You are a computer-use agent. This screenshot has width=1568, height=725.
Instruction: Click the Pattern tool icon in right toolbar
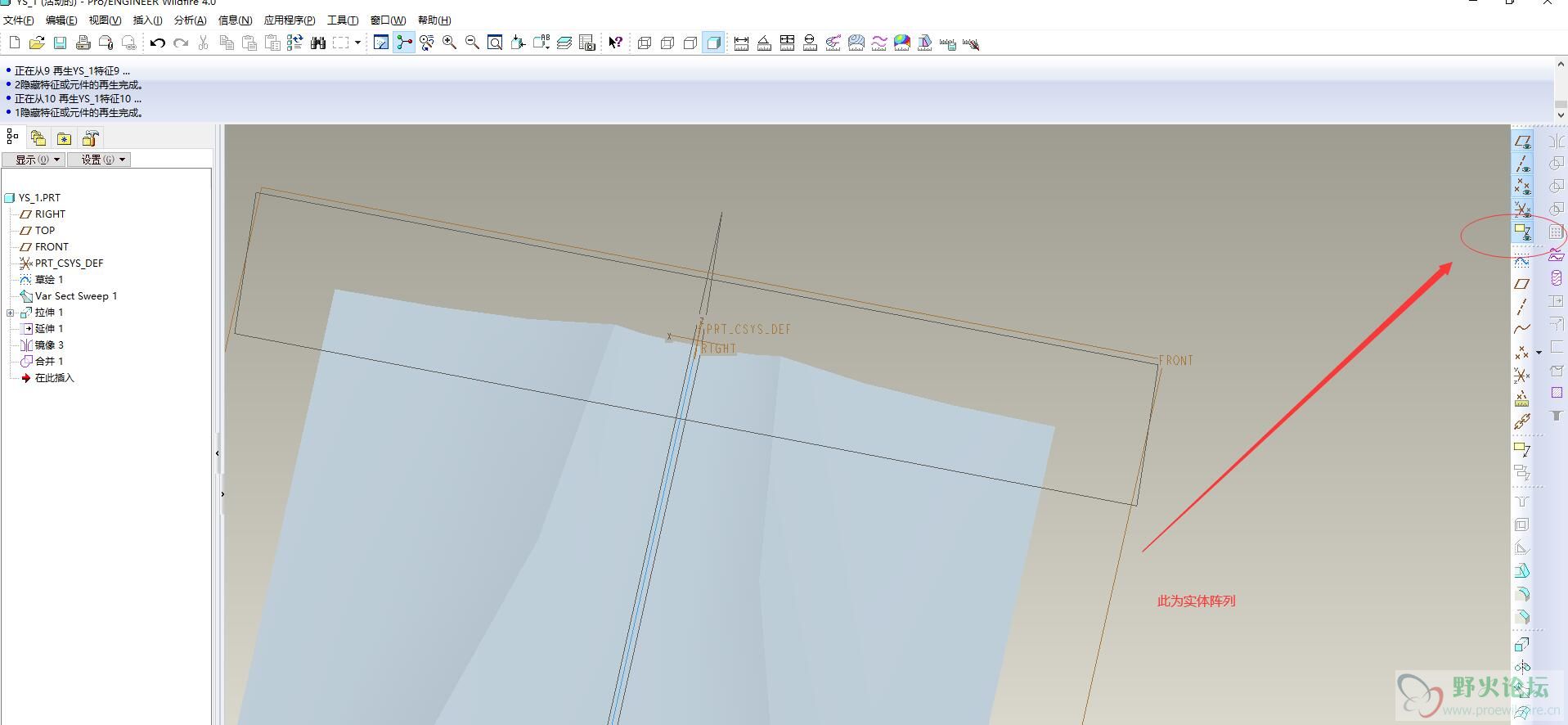pyautogui.click(x=1556, y=232)
